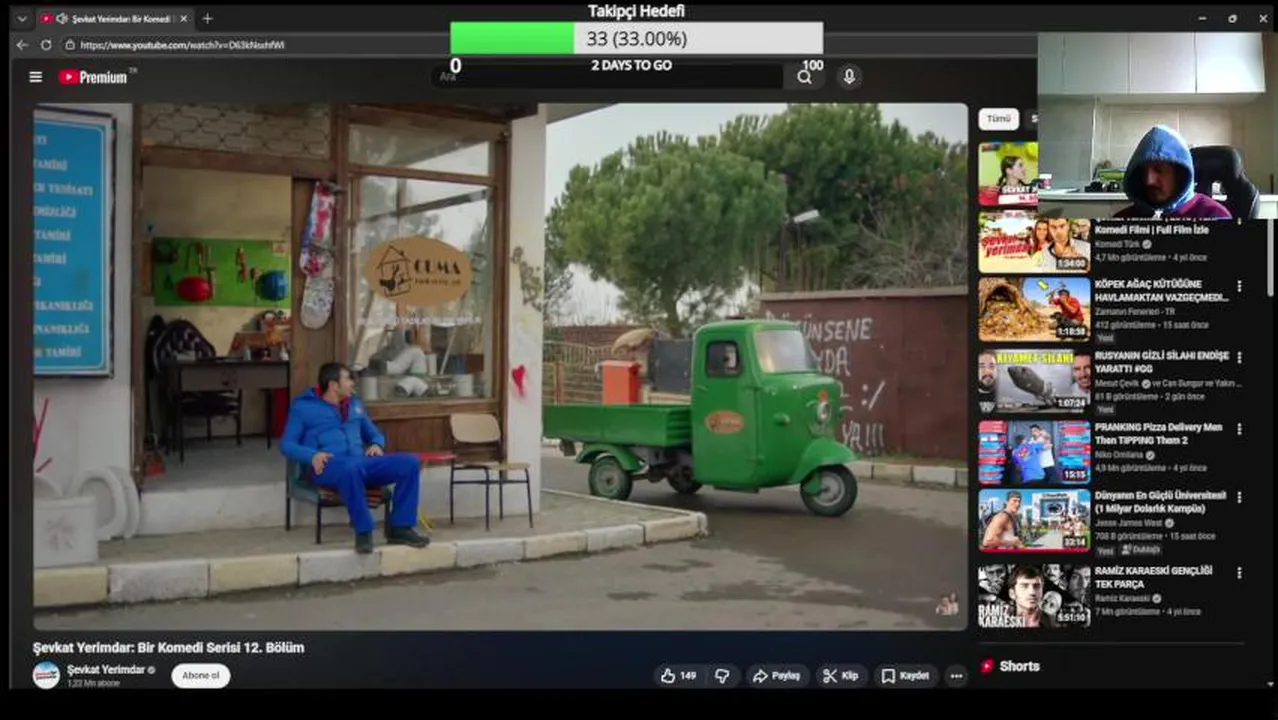1278x720 pixels.
Task: Click the site info lock icon in address bar
Action: pyautogui.click(x=70, y=45)
